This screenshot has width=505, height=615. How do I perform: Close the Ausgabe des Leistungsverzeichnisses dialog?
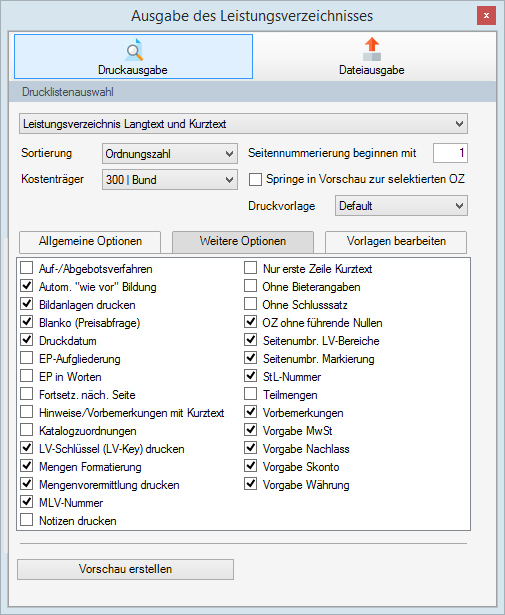[486, 16]
